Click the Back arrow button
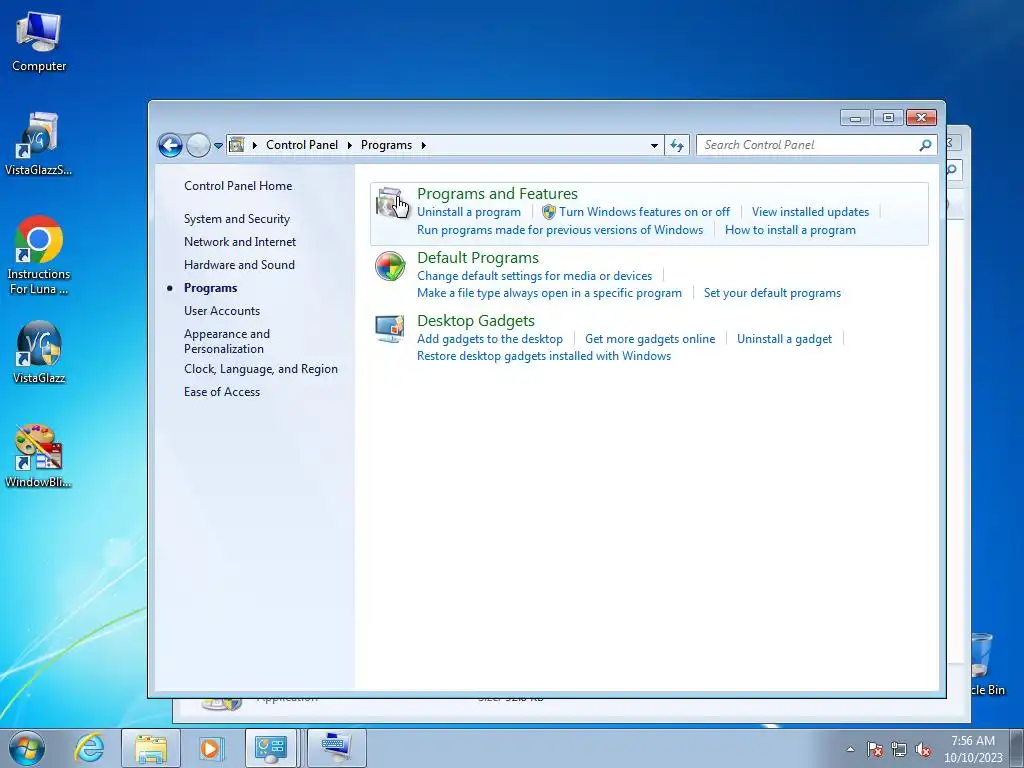The width and height of the screenshot is (1024, 768). coord(170,145)
